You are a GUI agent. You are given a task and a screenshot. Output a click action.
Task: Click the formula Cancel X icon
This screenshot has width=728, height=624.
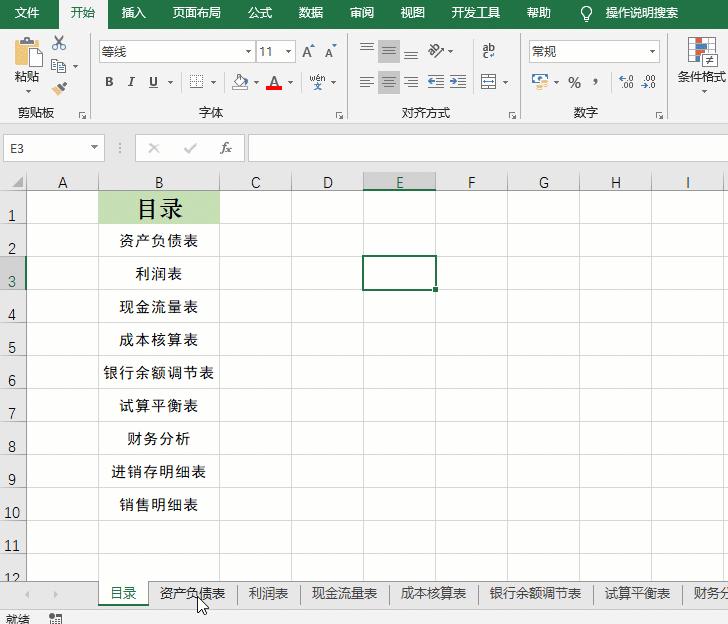(154, 149)
